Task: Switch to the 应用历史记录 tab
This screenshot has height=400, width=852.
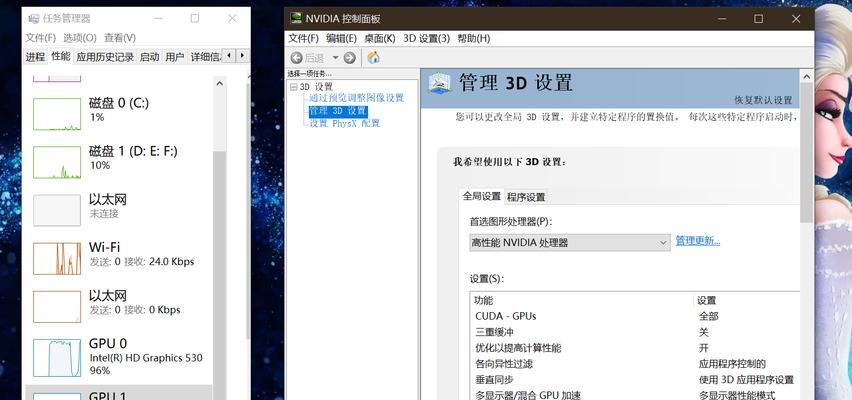Action: pos(105,57)
